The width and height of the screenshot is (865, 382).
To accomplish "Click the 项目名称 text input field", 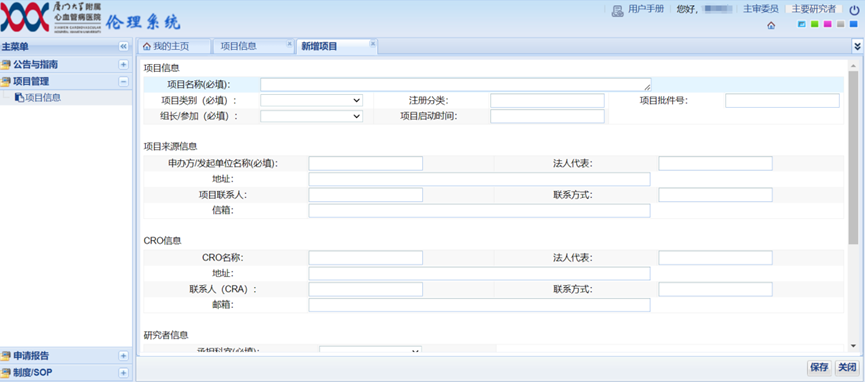I will pos(456,84).
